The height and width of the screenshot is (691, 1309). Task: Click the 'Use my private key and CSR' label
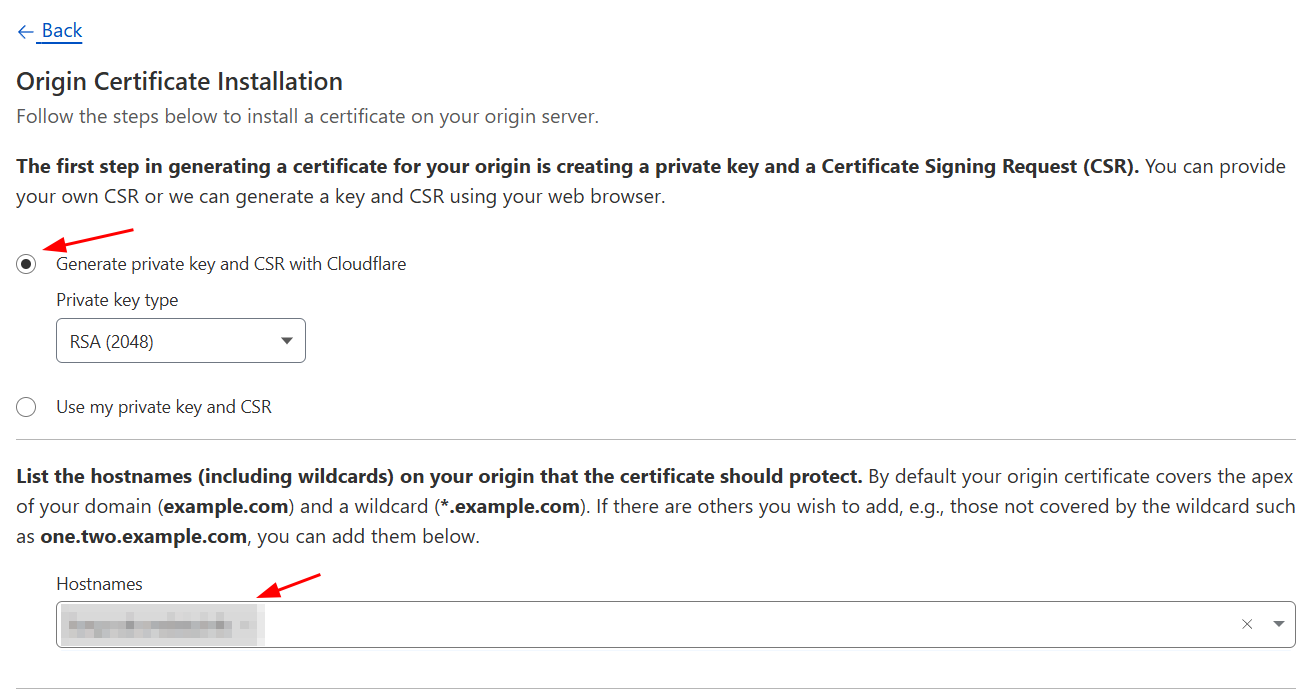pos(164,407)
